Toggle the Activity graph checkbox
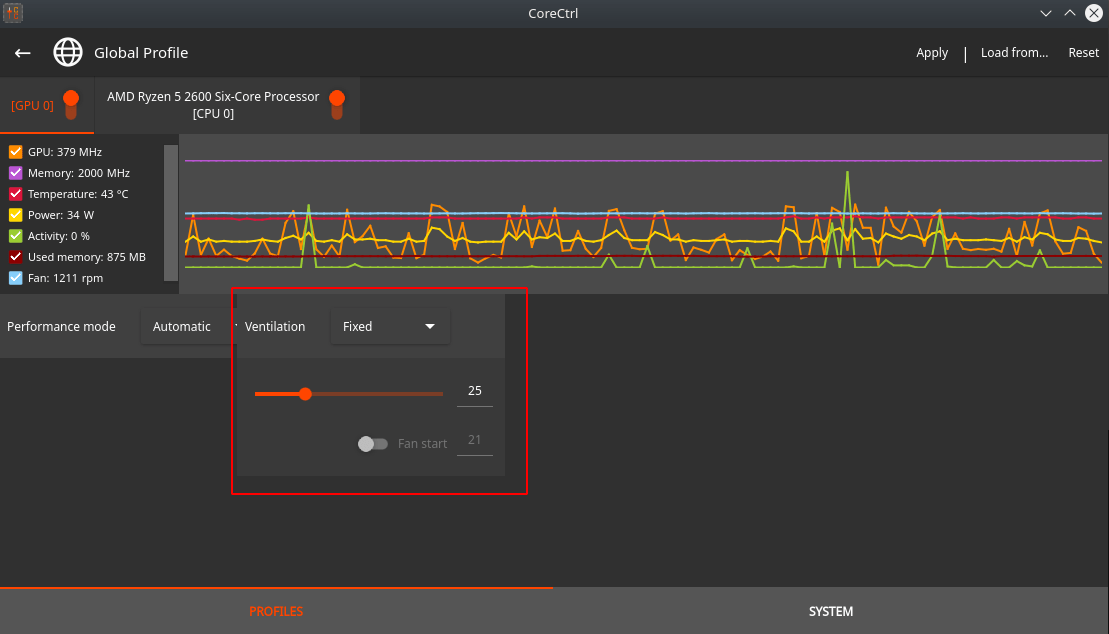The height and width of the screenshot is (634, 1109). [15, 236]
